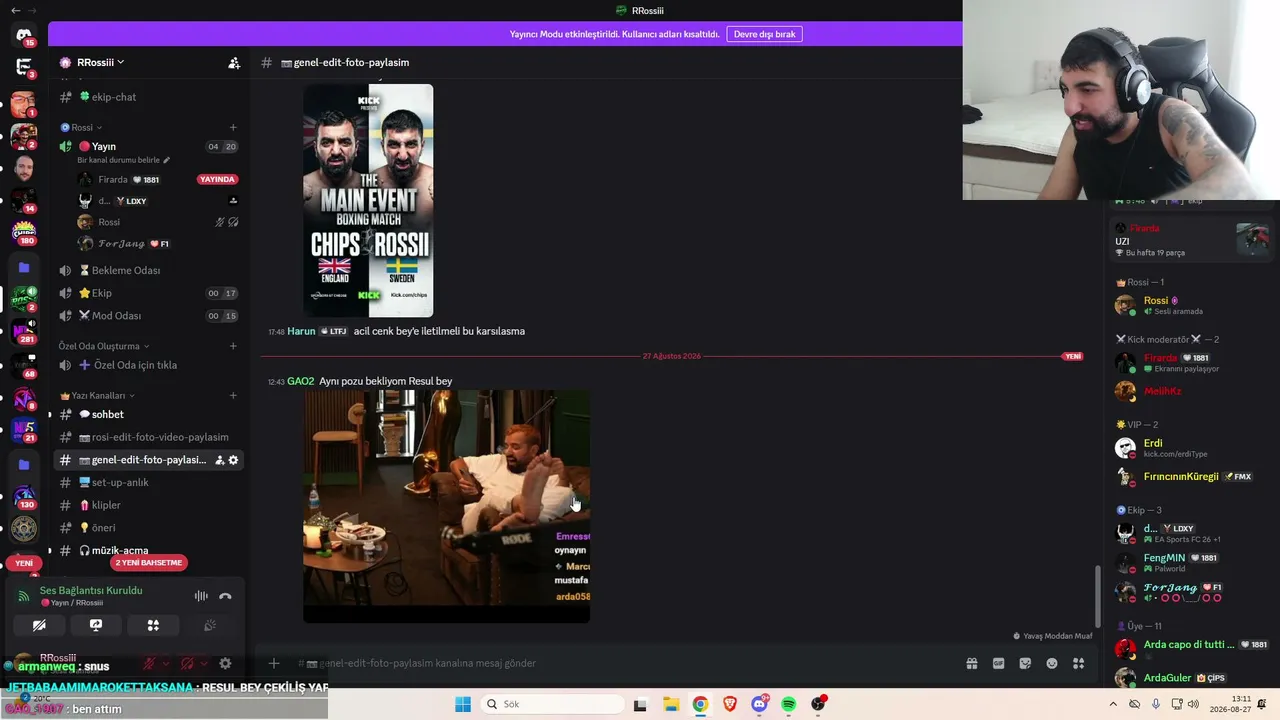Open the noise suppression waveform control

pyautogui.click(x=201, y=596)
